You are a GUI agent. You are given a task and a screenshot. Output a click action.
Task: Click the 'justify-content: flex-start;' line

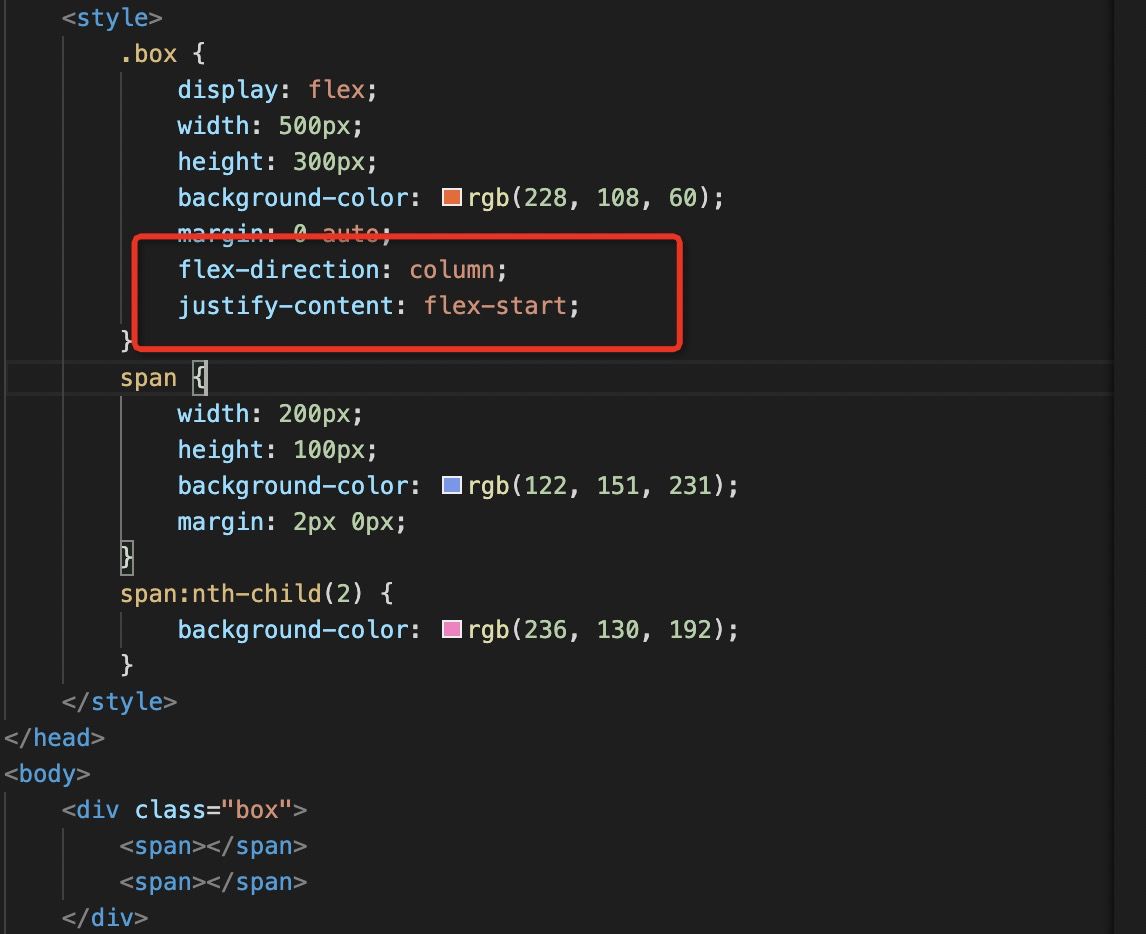379,305
